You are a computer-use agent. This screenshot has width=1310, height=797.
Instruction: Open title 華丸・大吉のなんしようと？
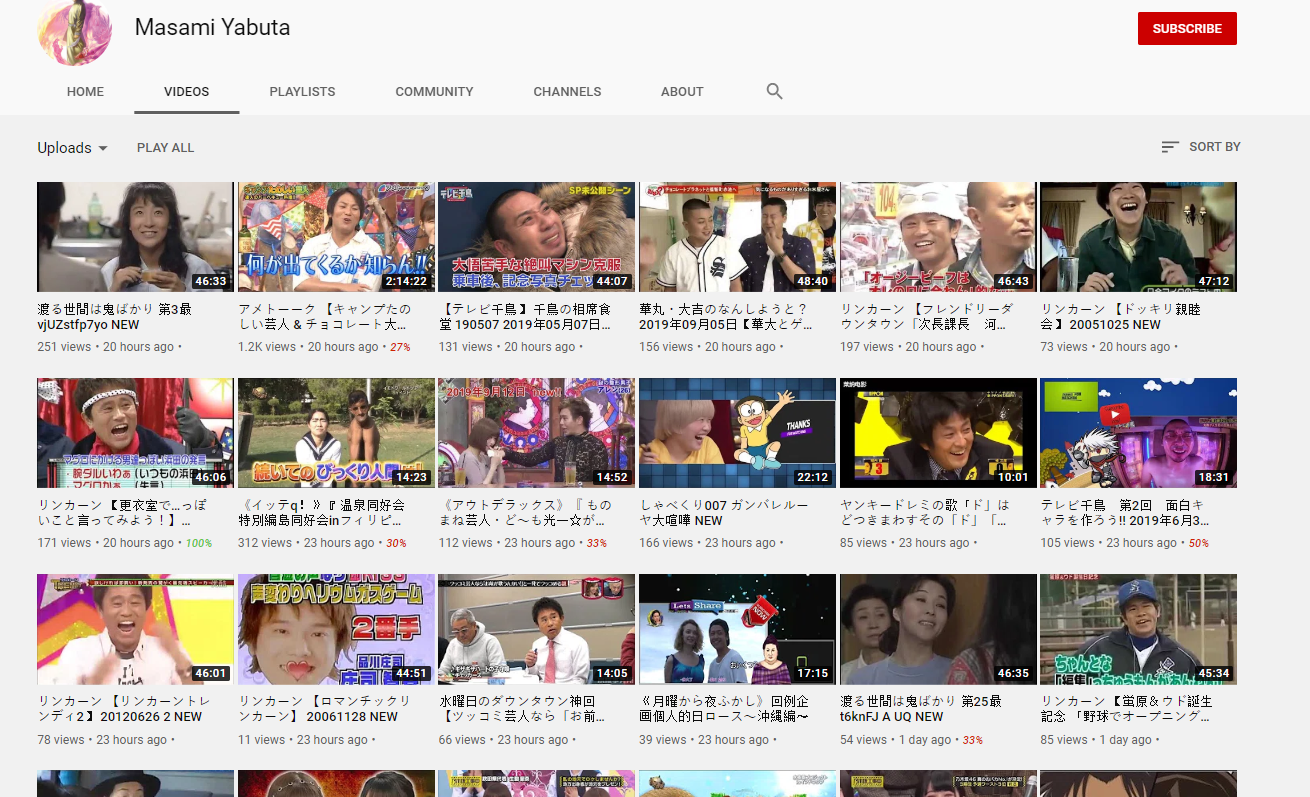[x=725, y=317]
